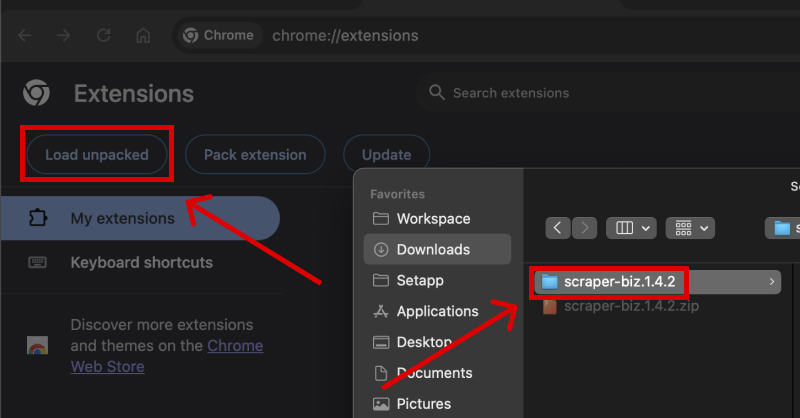Image resolution: width=800 pixels, height=418 pixels.
Task: Click the Applications icon in sidebar
Action: click(381, 311)
